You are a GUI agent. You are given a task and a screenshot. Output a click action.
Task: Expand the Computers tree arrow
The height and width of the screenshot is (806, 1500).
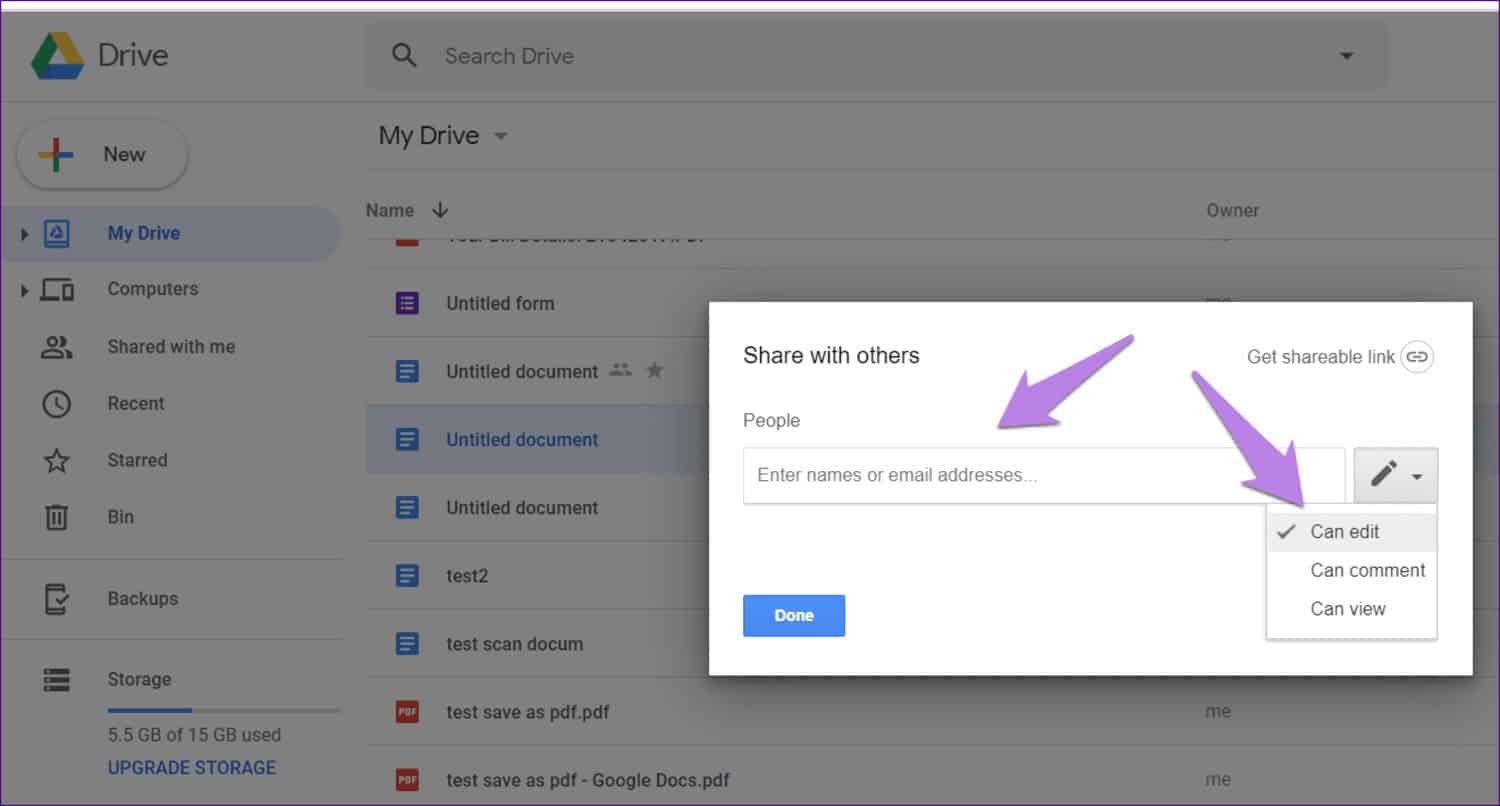point(24,290)
